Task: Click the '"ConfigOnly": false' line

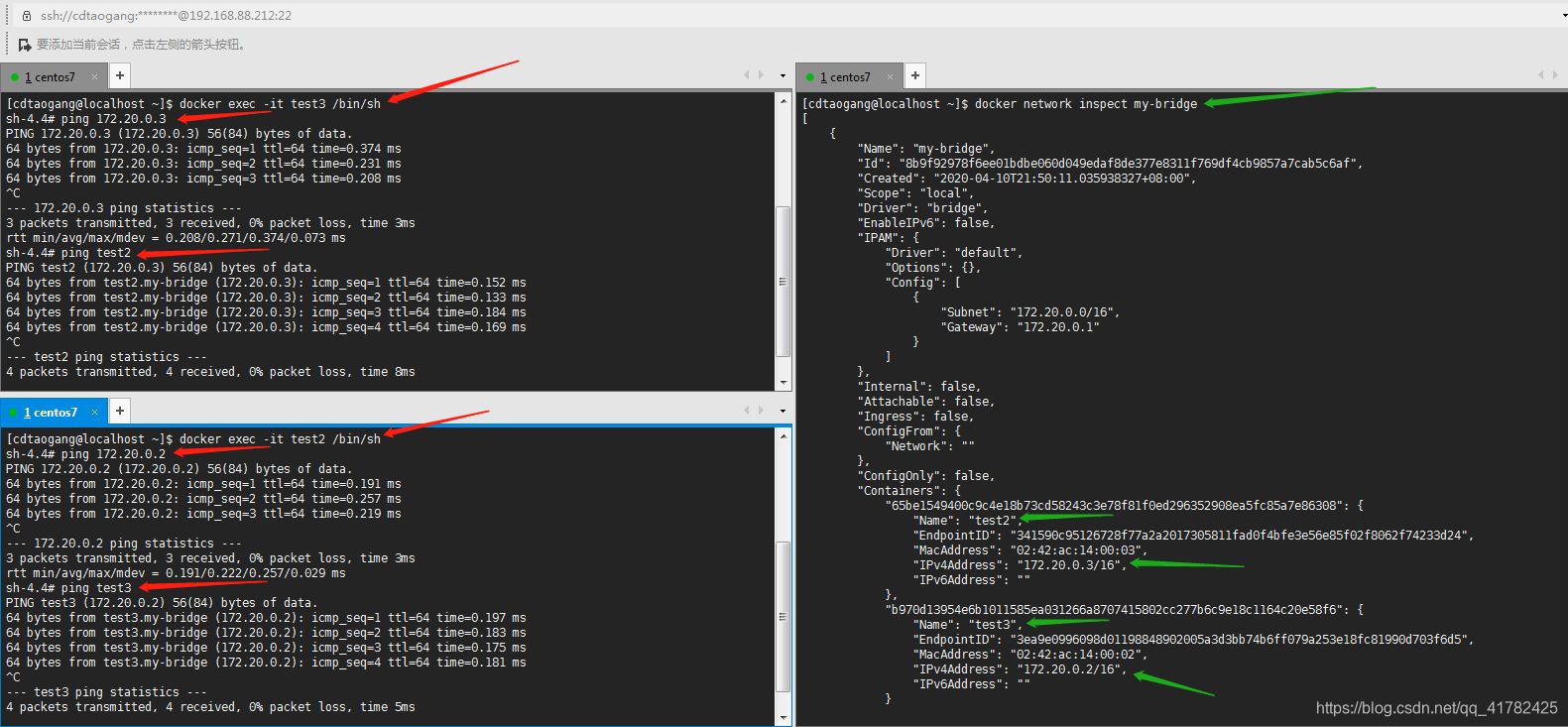Action: click(926, 476)
